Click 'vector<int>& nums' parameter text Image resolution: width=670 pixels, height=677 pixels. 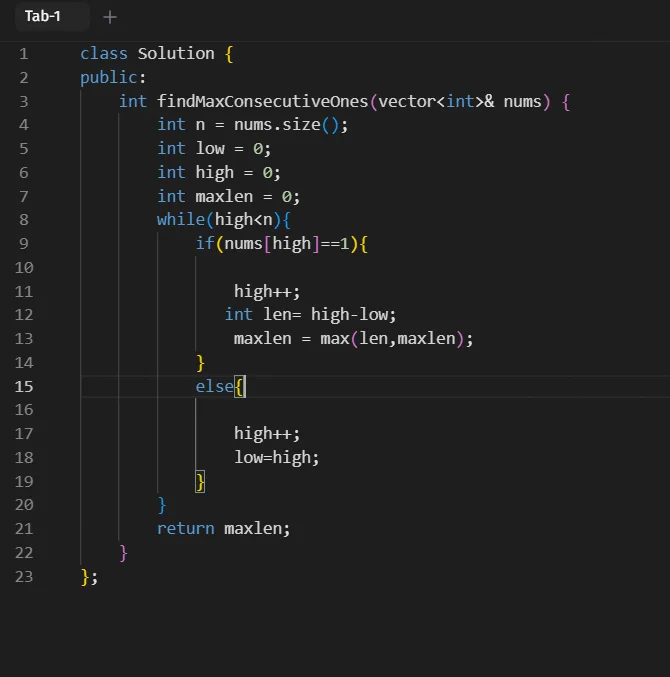(460, 101)
